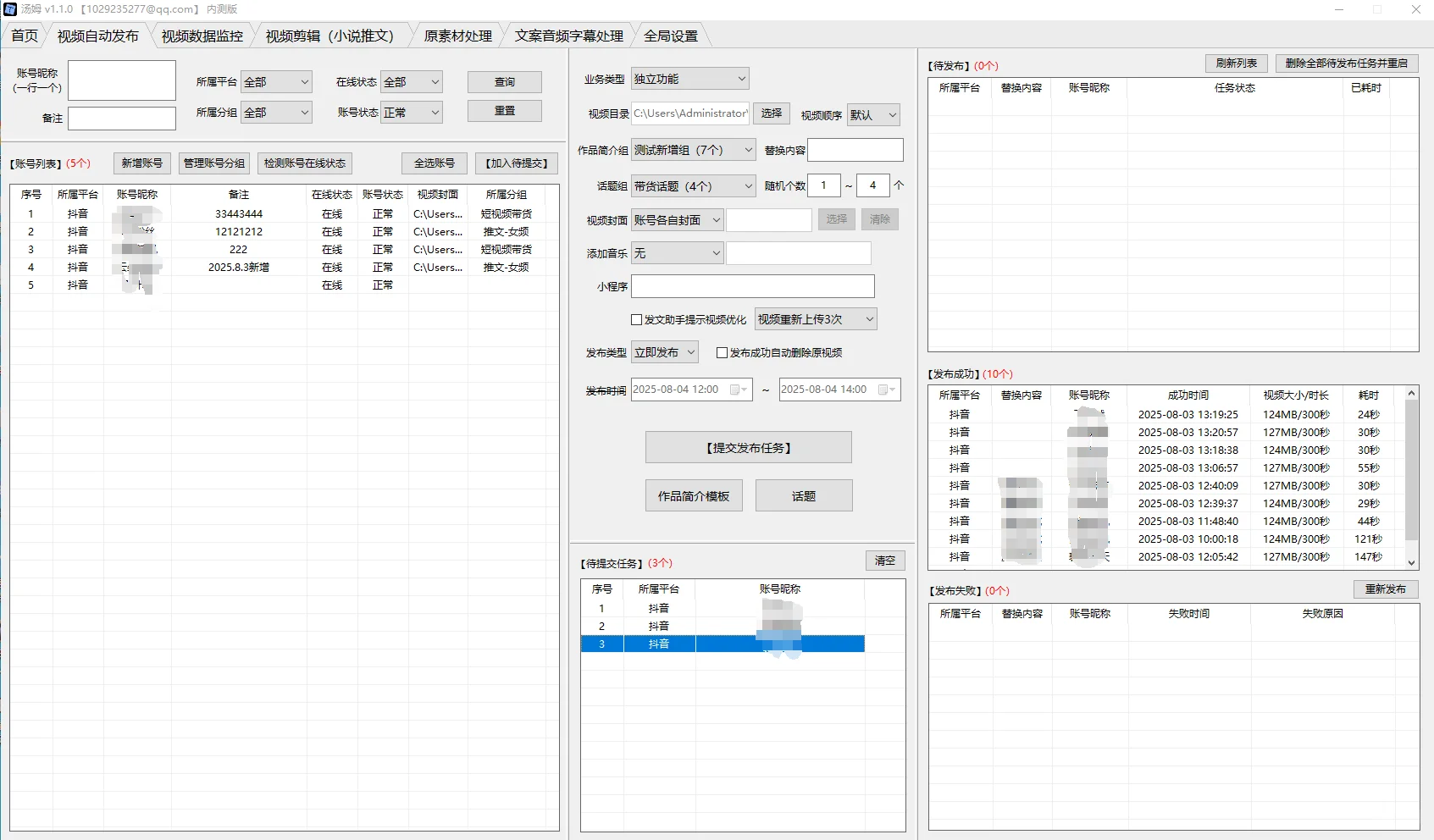The image size is (1434, 840).
Task: Select the 视频剪辑 (小说推文) tab
Action: [x=330, y=36]
